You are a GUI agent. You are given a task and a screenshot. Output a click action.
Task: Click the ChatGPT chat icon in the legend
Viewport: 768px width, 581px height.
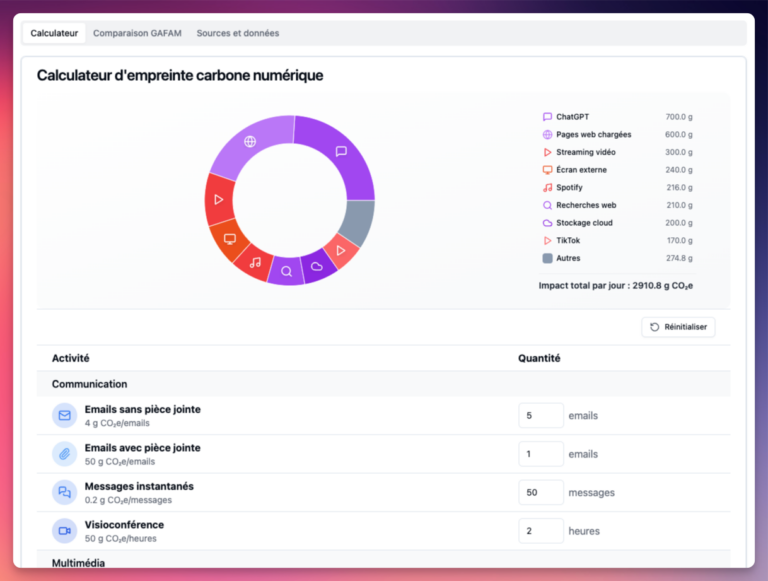point(547,117)
